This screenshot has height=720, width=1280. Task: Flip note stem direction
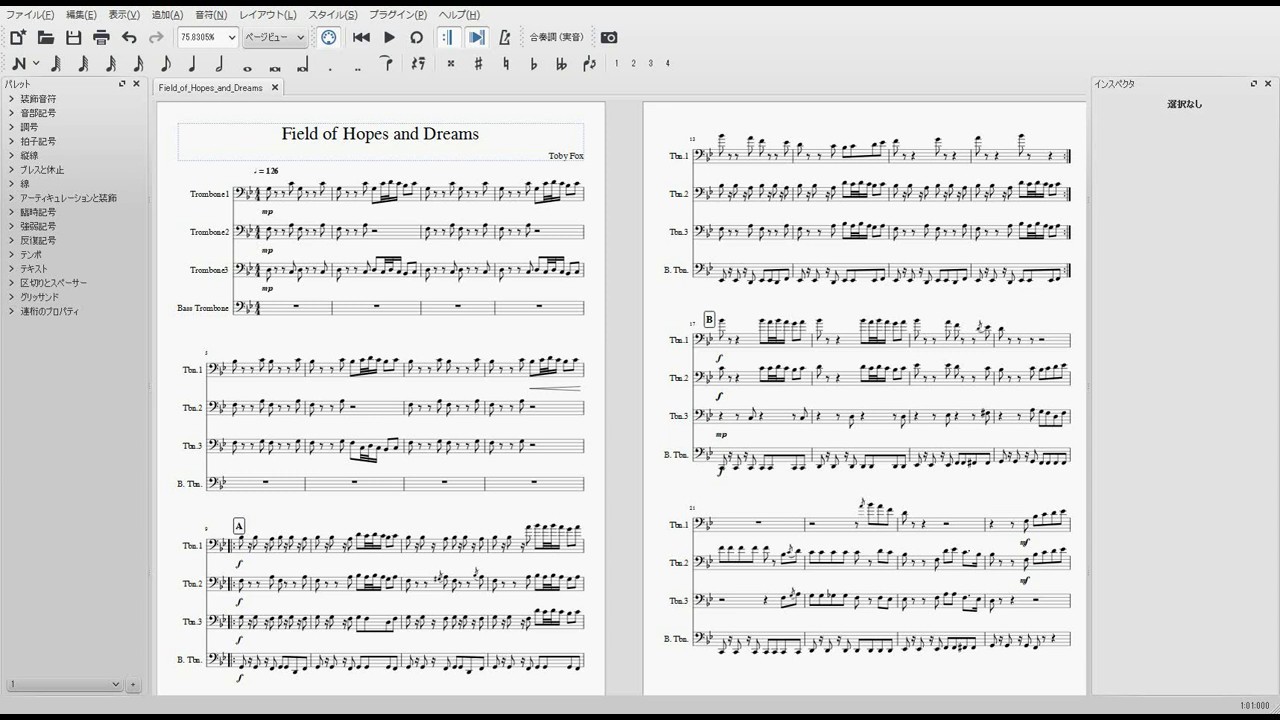[589, 64]
